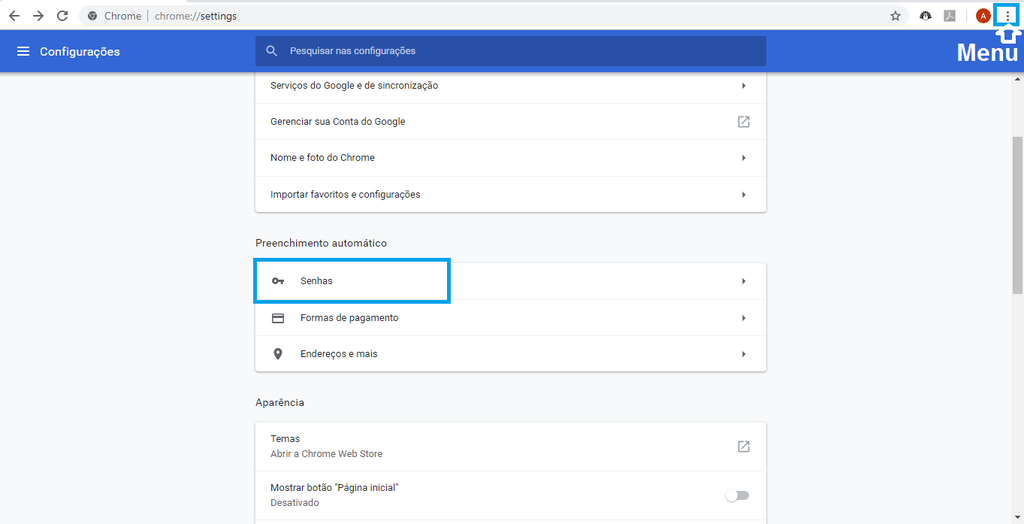
Task: Open Chrome's three-dot menu
Action: click(x=1006, y=16)
